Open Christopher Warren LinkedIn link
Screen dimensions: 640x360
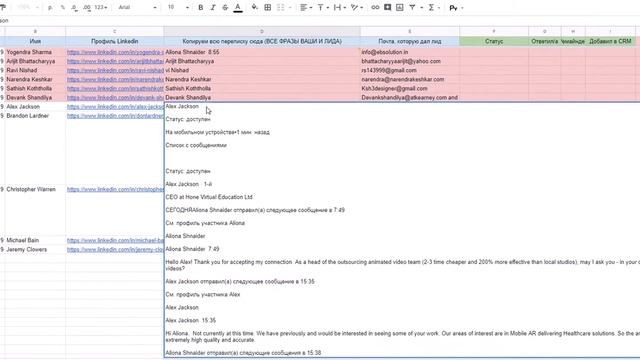pyautogui.click(x=115, y=189)
